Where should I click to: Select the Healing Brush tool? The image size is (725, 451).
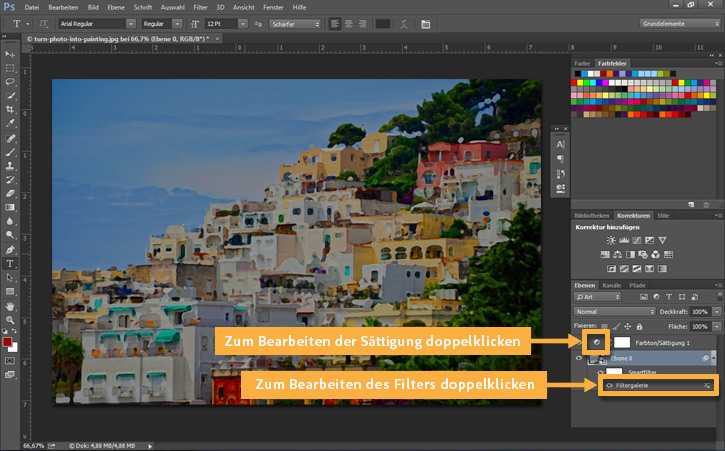10,138
